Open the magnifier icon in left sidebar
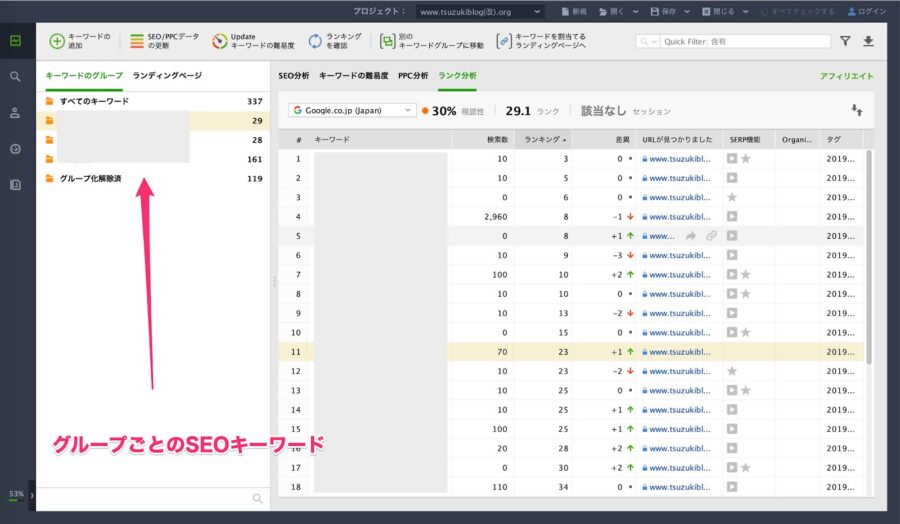 15,76
